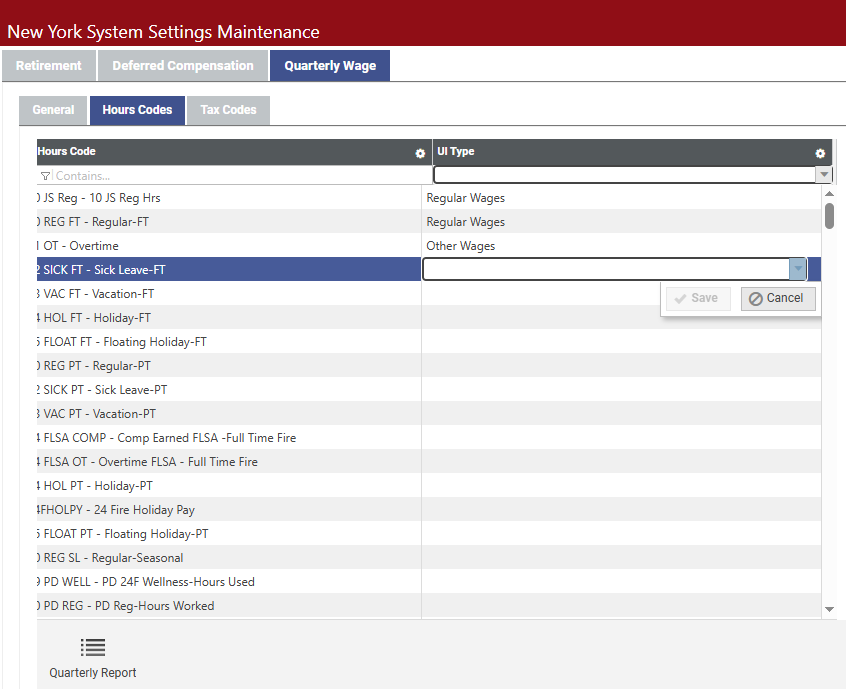Select the Hours Codes sub-tab

(x=137, y=110)
